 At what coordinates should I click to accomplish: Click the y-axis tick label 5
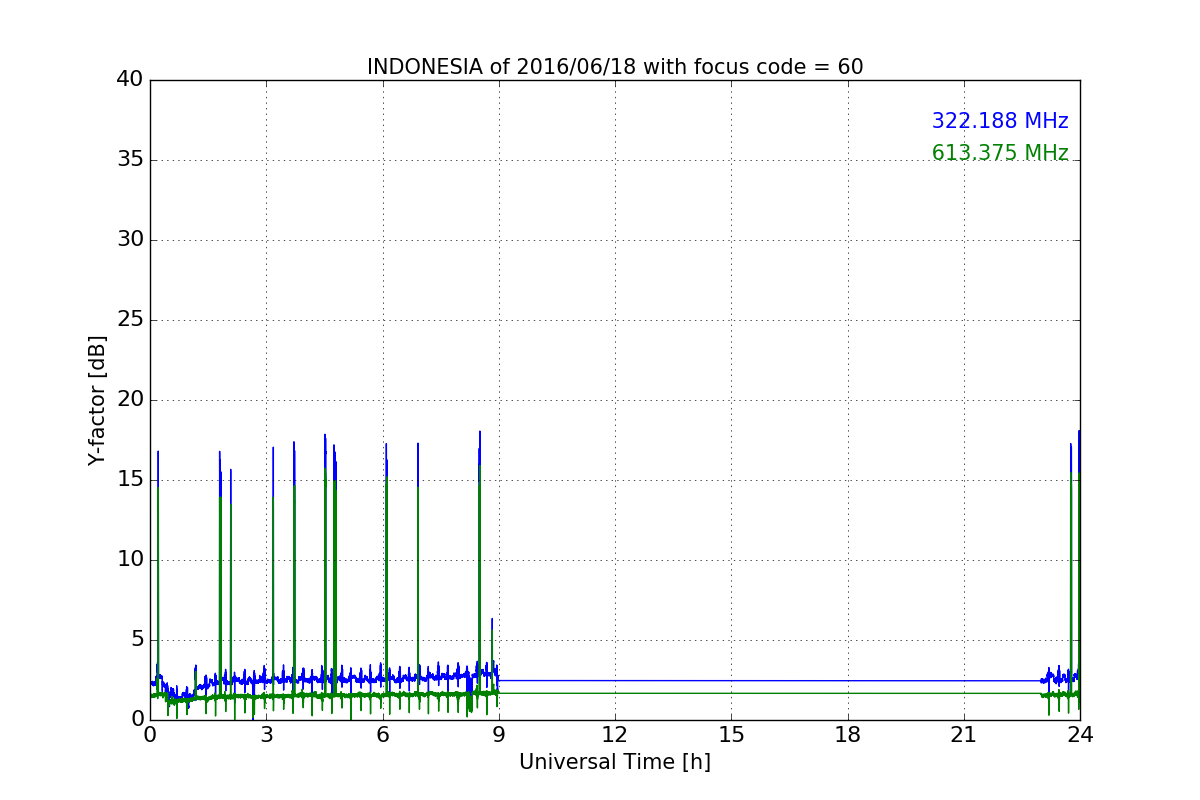click(x=136, y=640)
